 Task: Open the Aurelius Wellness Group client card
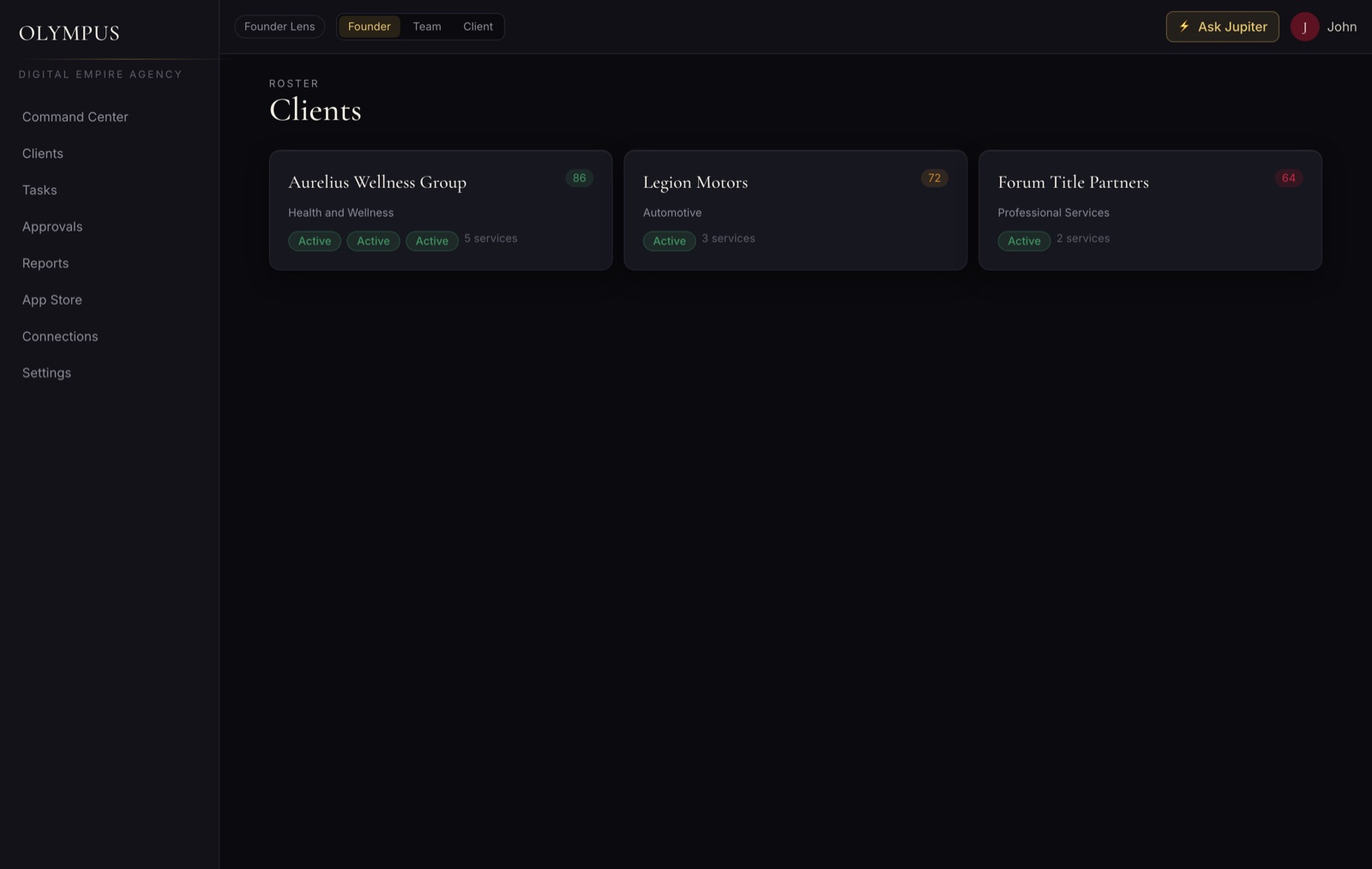point(441,210)
